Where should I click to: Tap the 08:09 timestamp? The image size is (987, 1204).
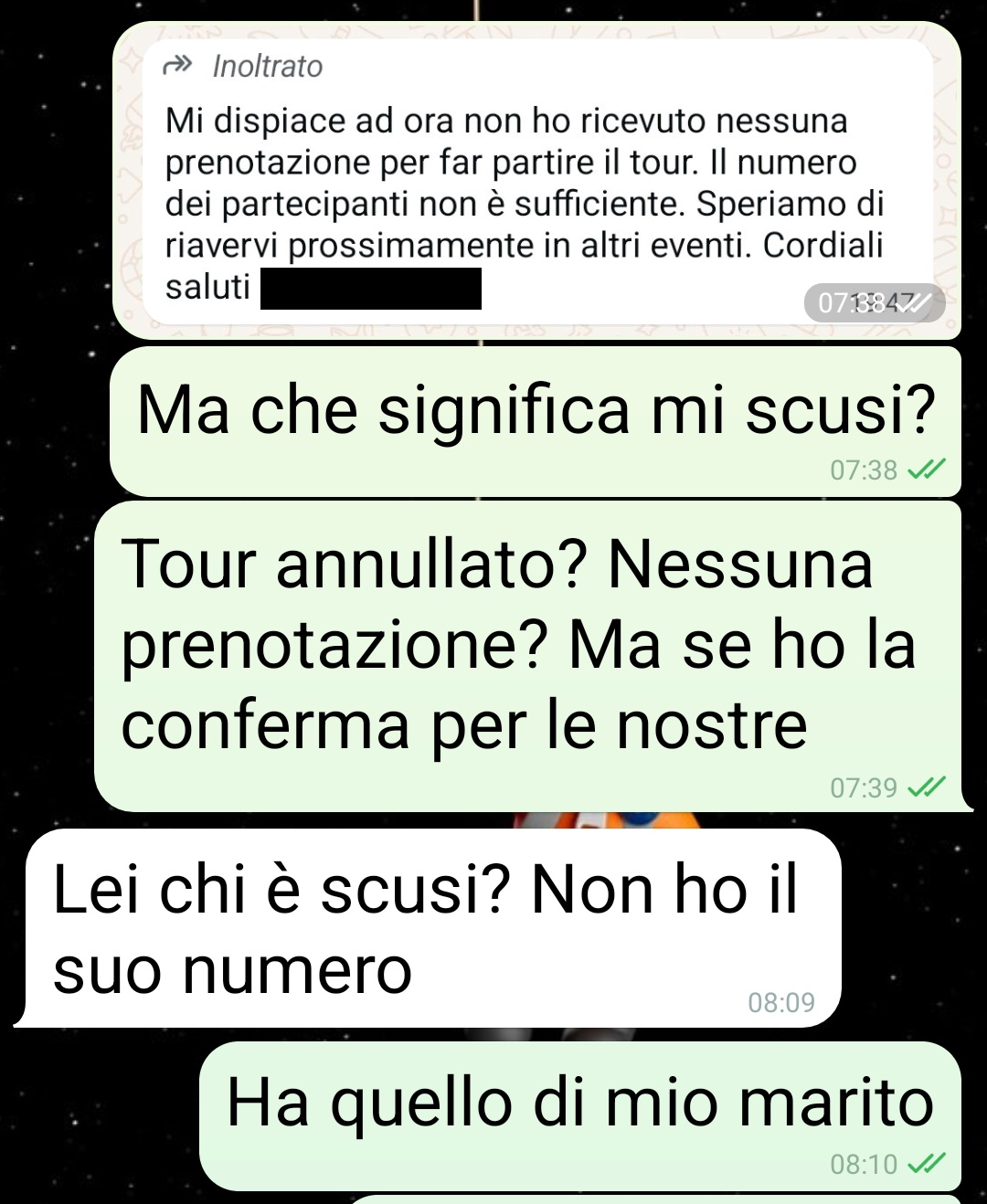coord(781,1003)
